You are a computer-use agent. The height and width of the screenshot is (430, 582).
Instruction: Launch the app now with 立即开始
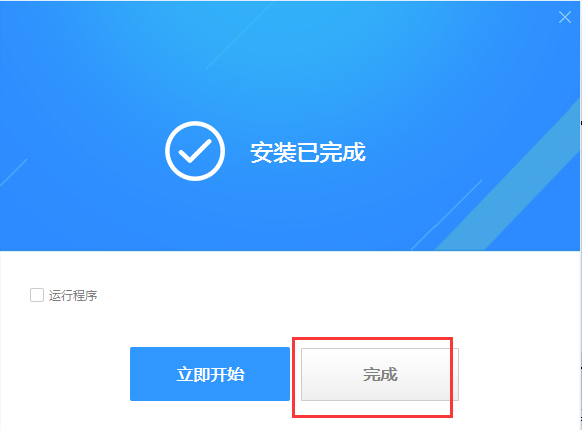coord(210,374)
